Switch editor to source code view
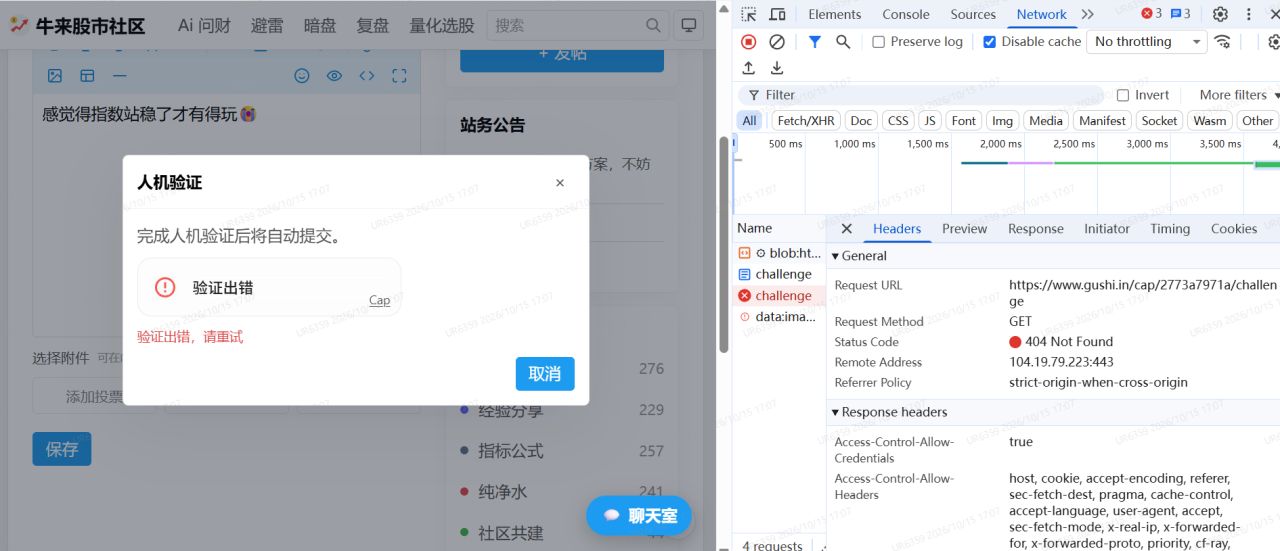The width and height of the screenshot is (1280, 551). [367, 76]
